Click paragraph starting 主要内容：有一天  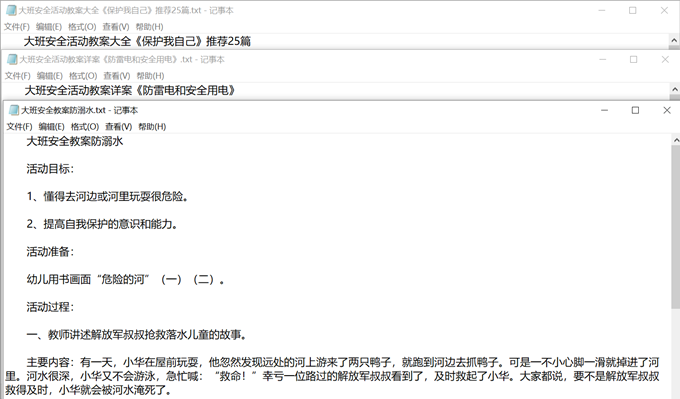[332, 376]
